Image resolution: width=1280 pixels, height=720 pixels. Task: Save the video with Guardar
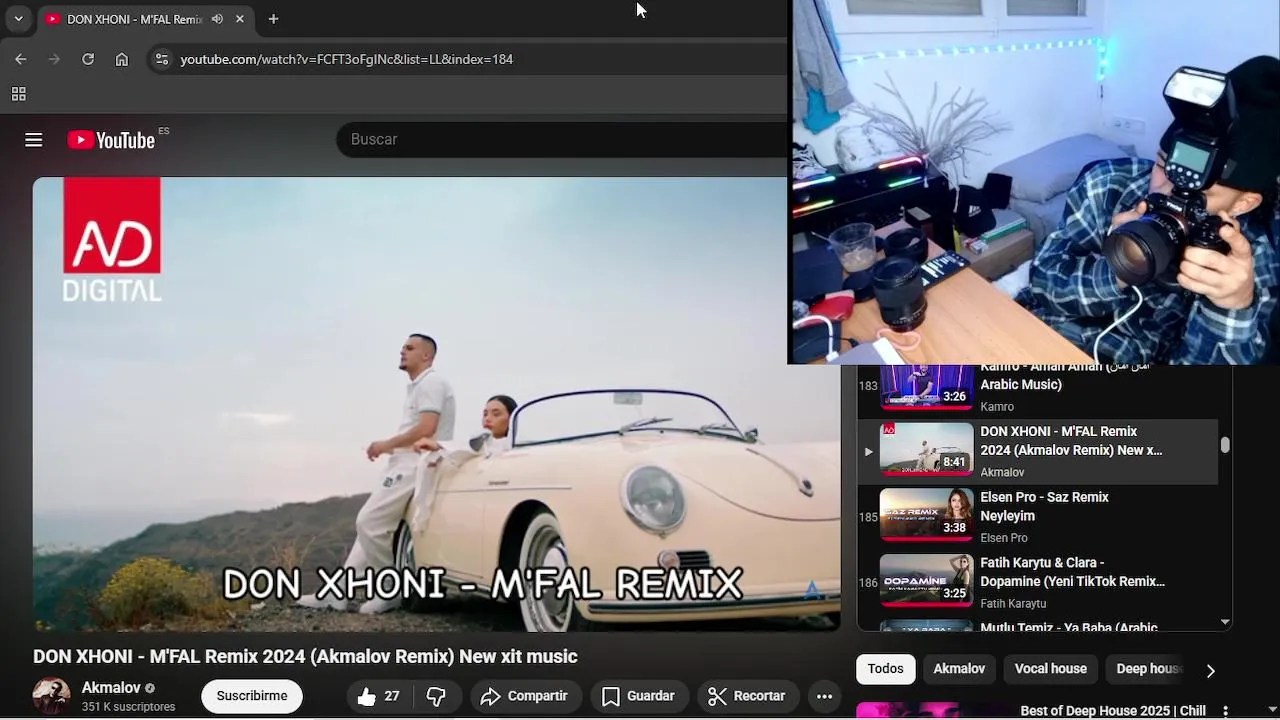coord(640,696)
